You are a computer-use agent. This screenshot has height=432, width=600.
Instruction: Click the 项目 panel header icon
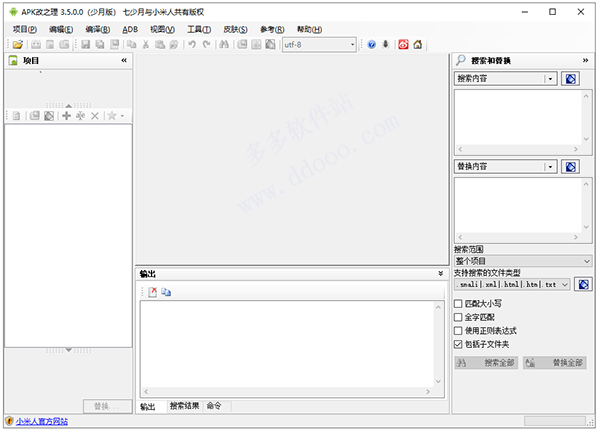pos(13,60)
